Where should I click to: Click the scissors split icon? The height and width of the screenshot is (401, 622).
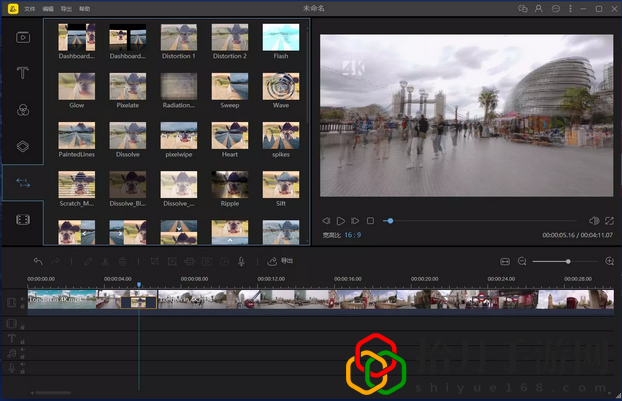pos(105,261)
